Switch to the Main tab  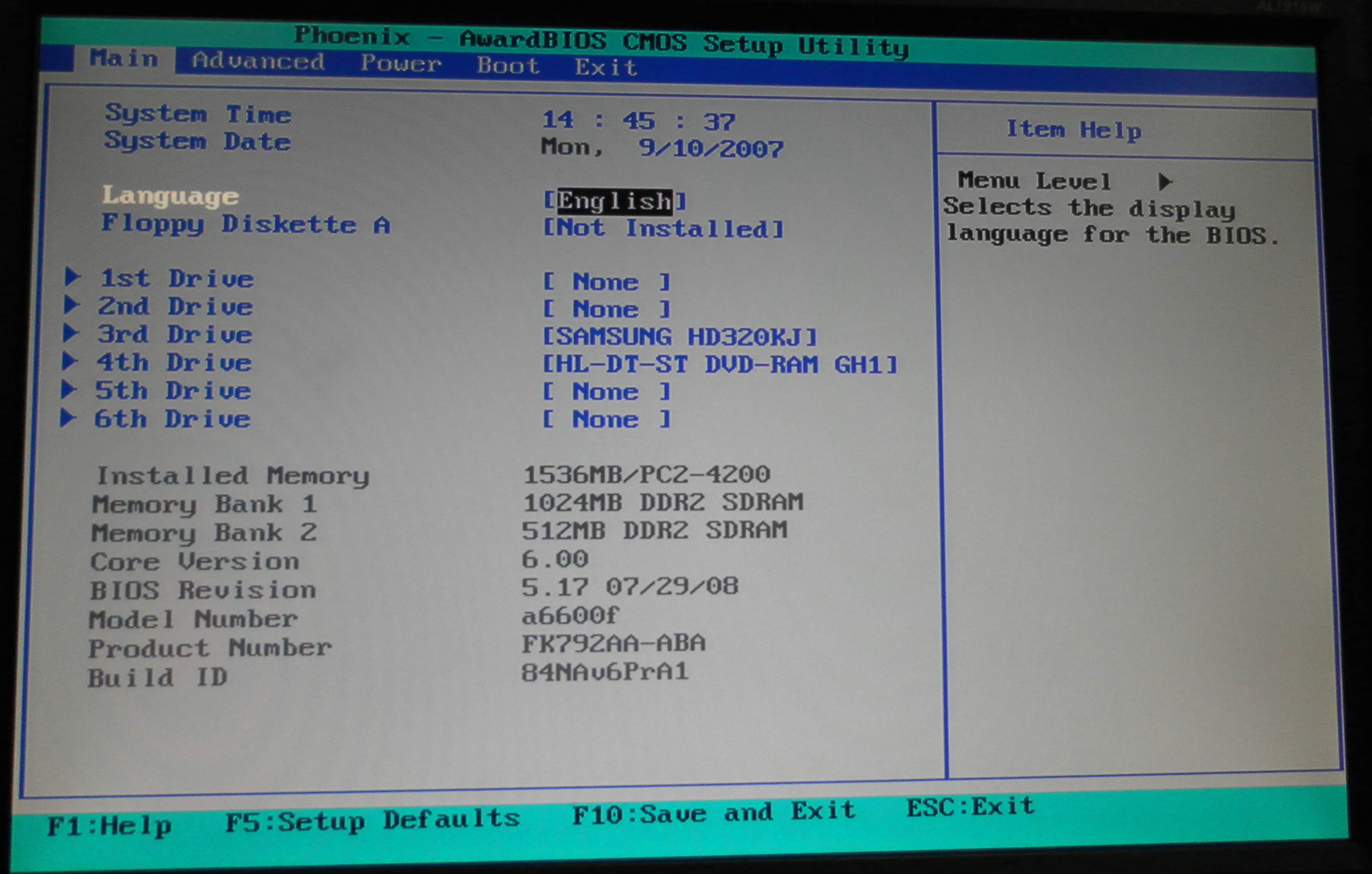(123, 58)
